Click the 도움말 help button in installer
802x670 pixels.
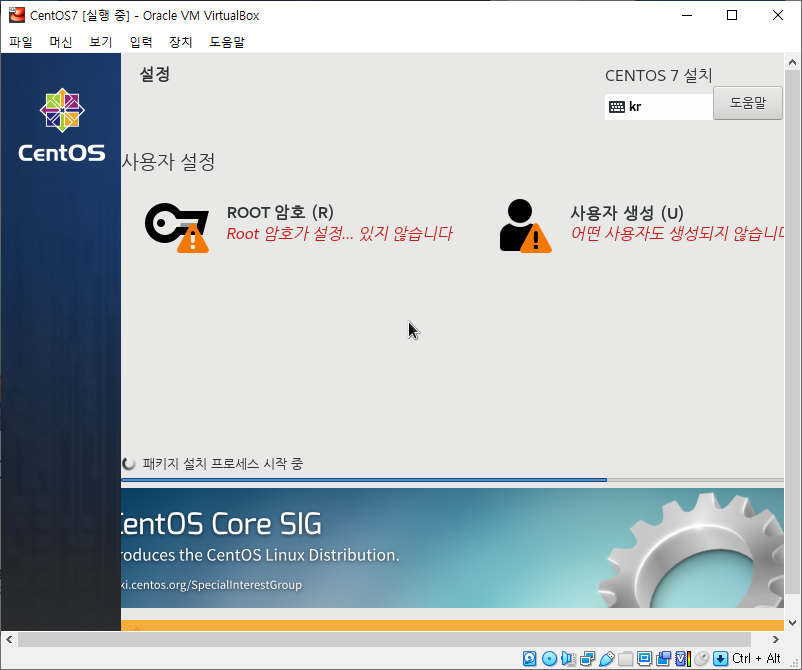(748, 103)
